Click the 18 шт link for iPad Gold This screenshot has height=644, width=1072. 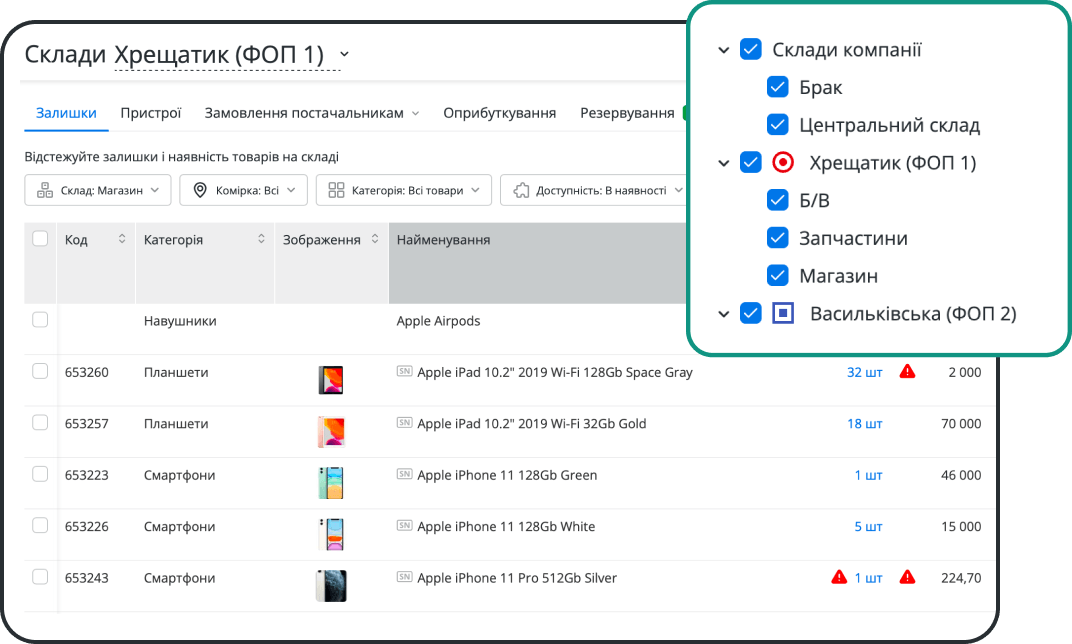[x=864, y=424]
